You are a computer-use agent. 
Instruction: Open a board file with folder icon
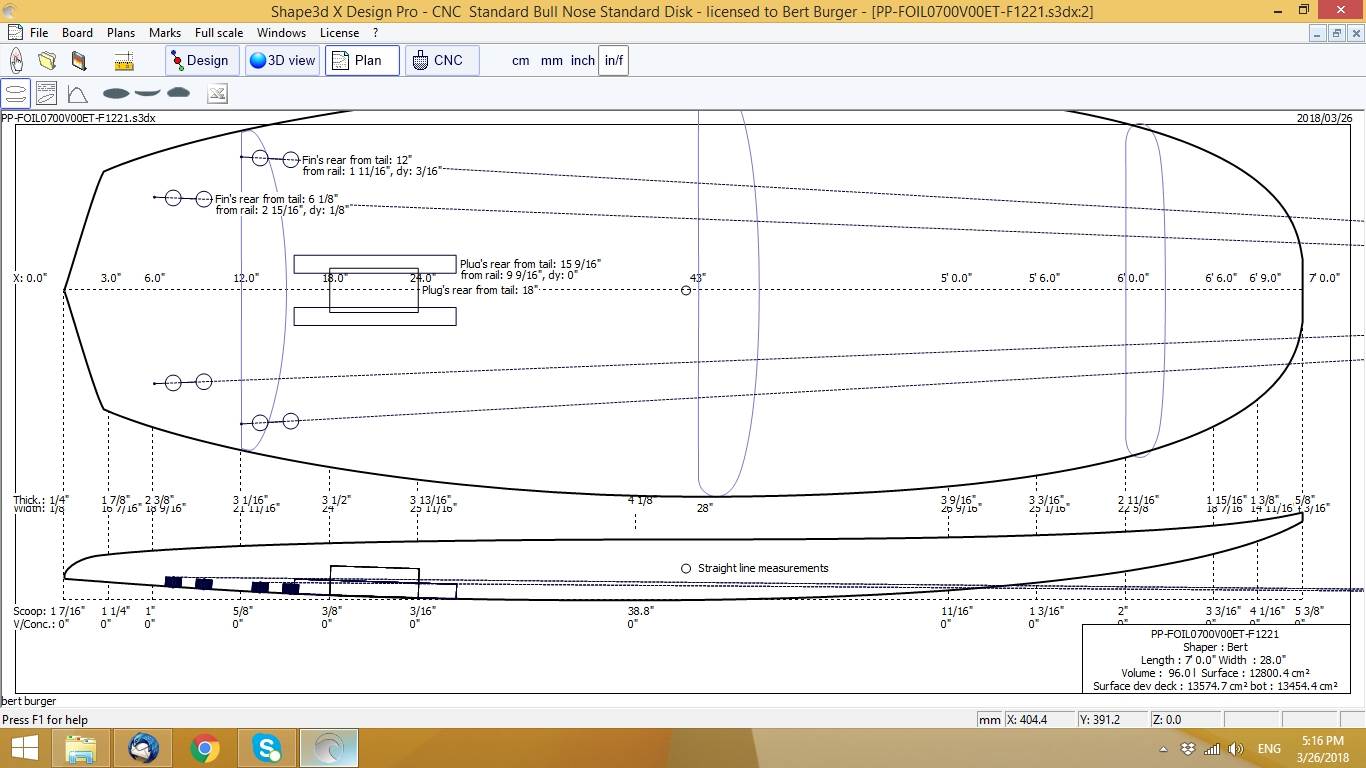[47, 60]
